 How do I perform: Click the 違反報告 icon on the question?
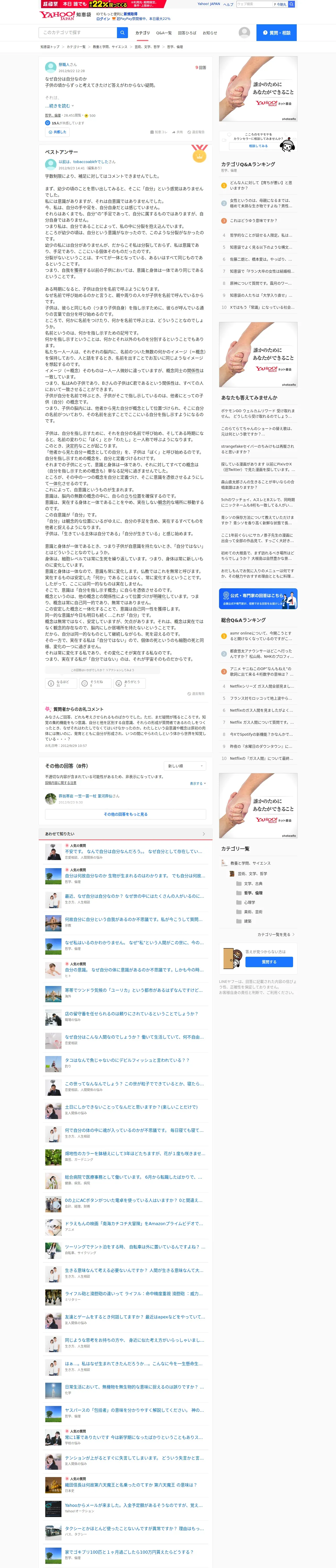point(196,132)
